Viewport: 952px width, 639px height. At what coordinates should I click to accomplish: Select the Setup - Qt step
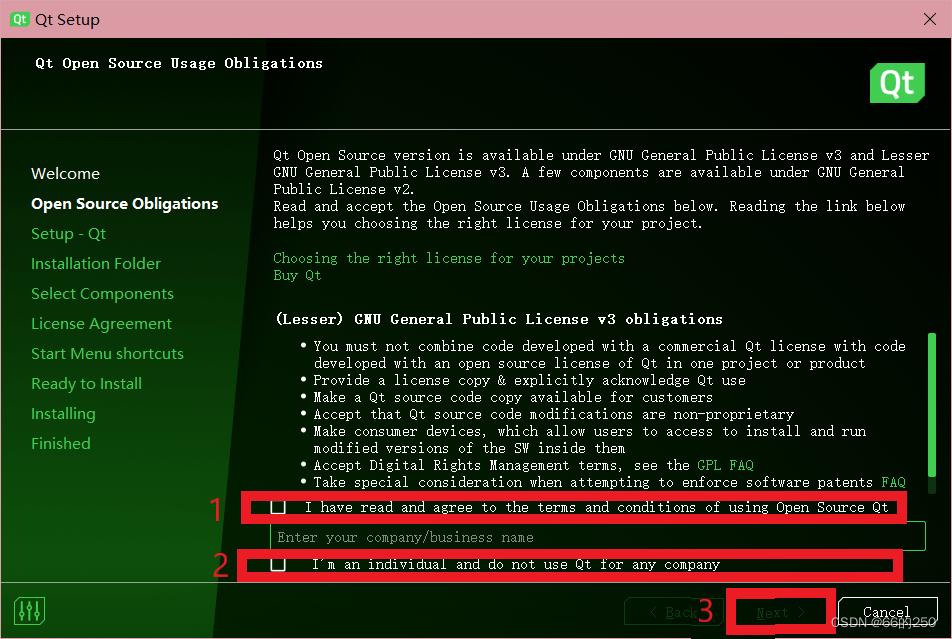coord(69,234)
